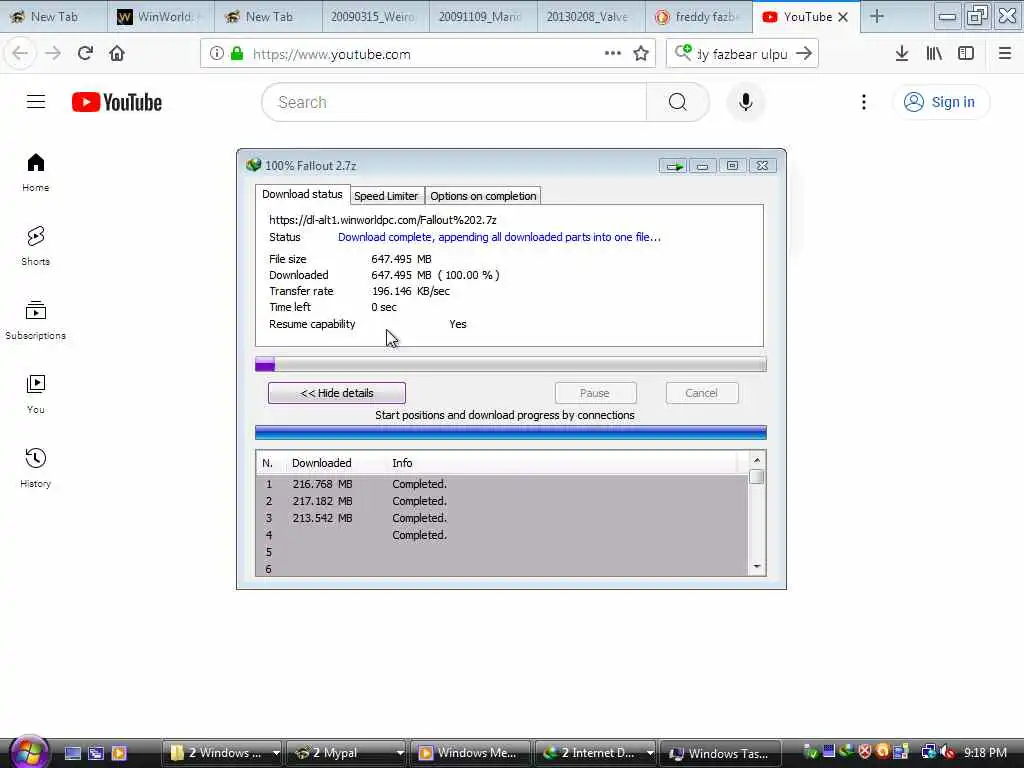
Task: Show site information icon in address bar
Action: point(216,54)
